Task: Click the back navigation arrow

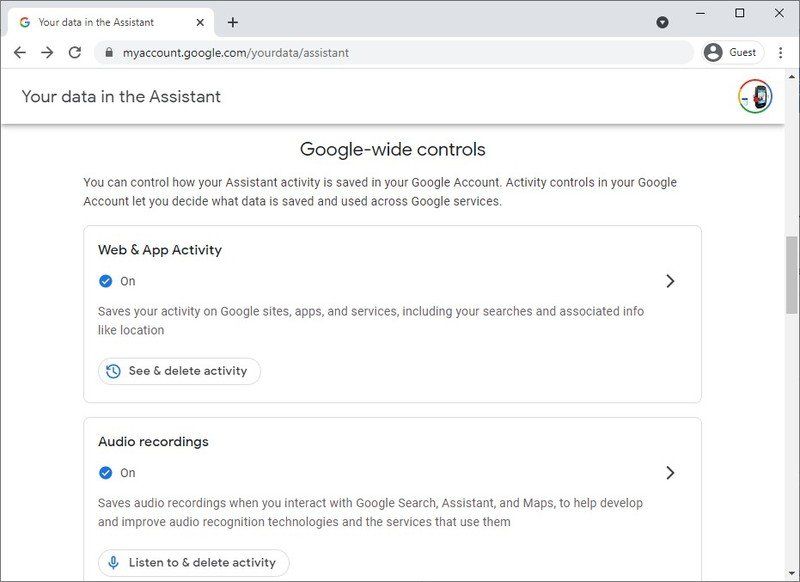Action: tap(20, 52)
